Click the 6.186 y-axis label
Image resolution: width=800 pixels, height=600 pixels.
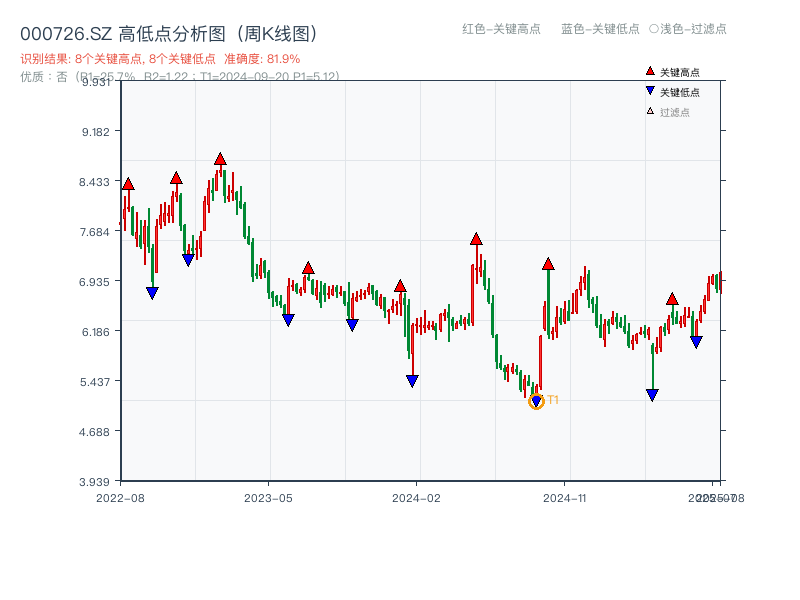tap(96, 332)
